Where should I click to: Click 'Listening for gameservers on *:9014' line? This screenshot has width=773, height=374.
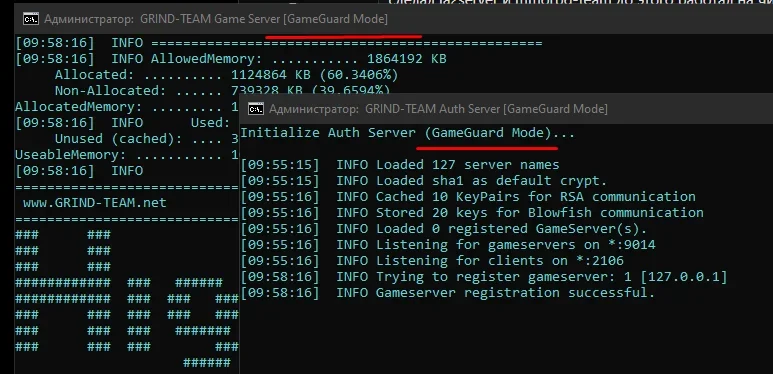coord(448,244)
